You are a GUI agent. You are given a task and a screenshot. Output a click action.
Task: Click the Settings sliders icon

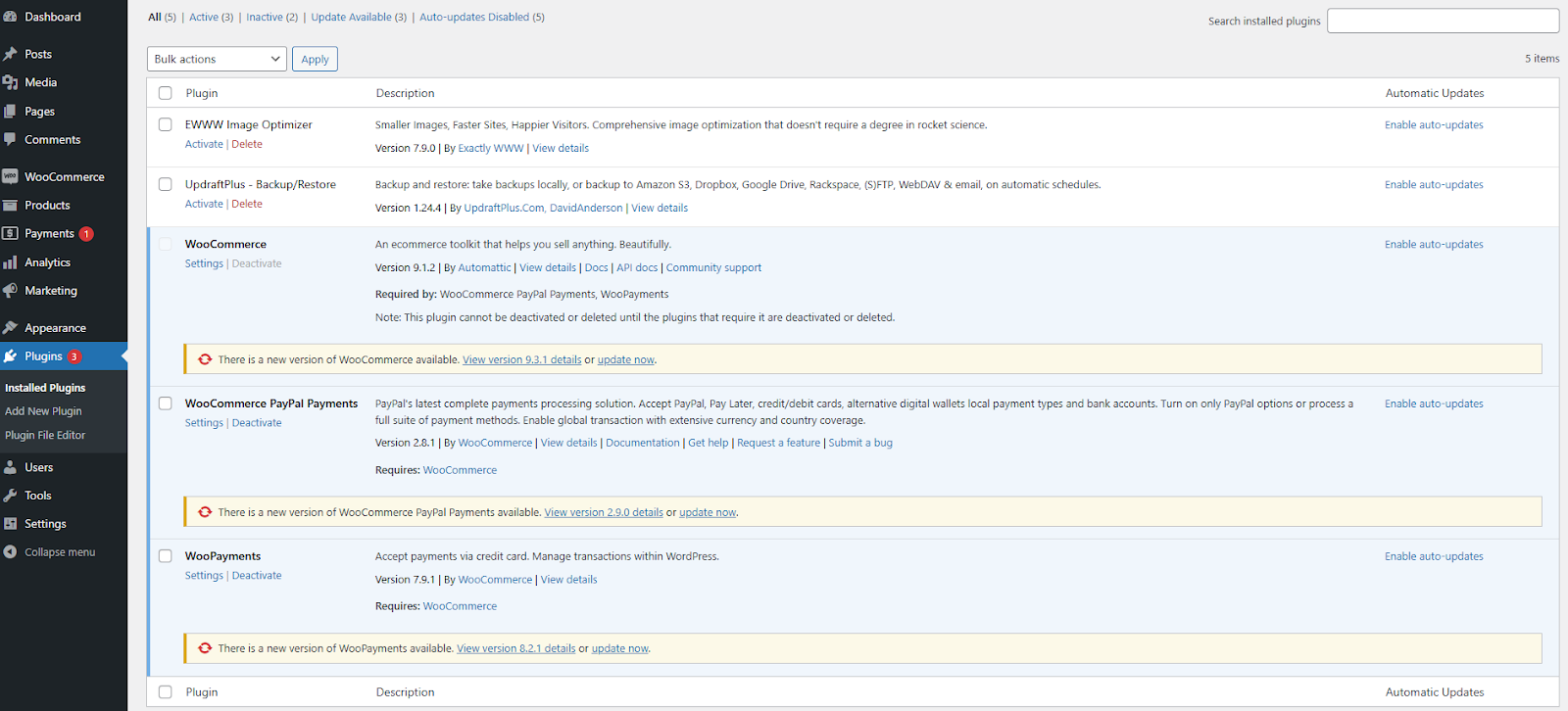(x=10, y=524)
